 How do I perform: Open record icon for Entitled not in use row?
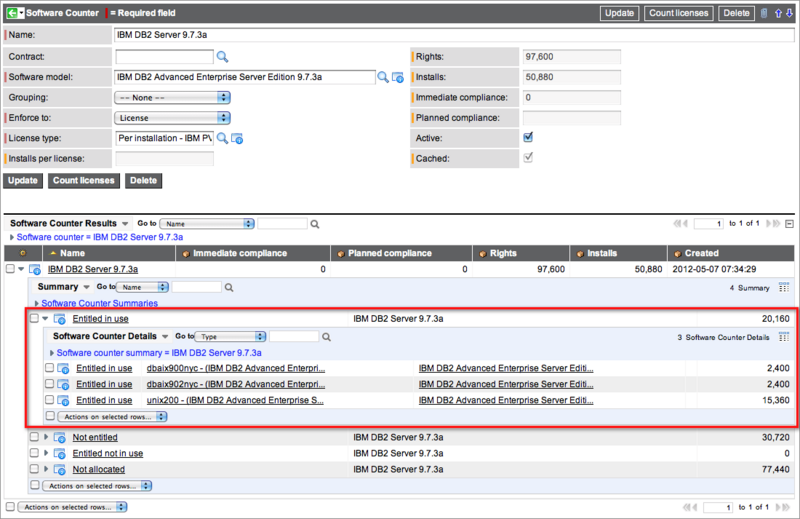60,454
